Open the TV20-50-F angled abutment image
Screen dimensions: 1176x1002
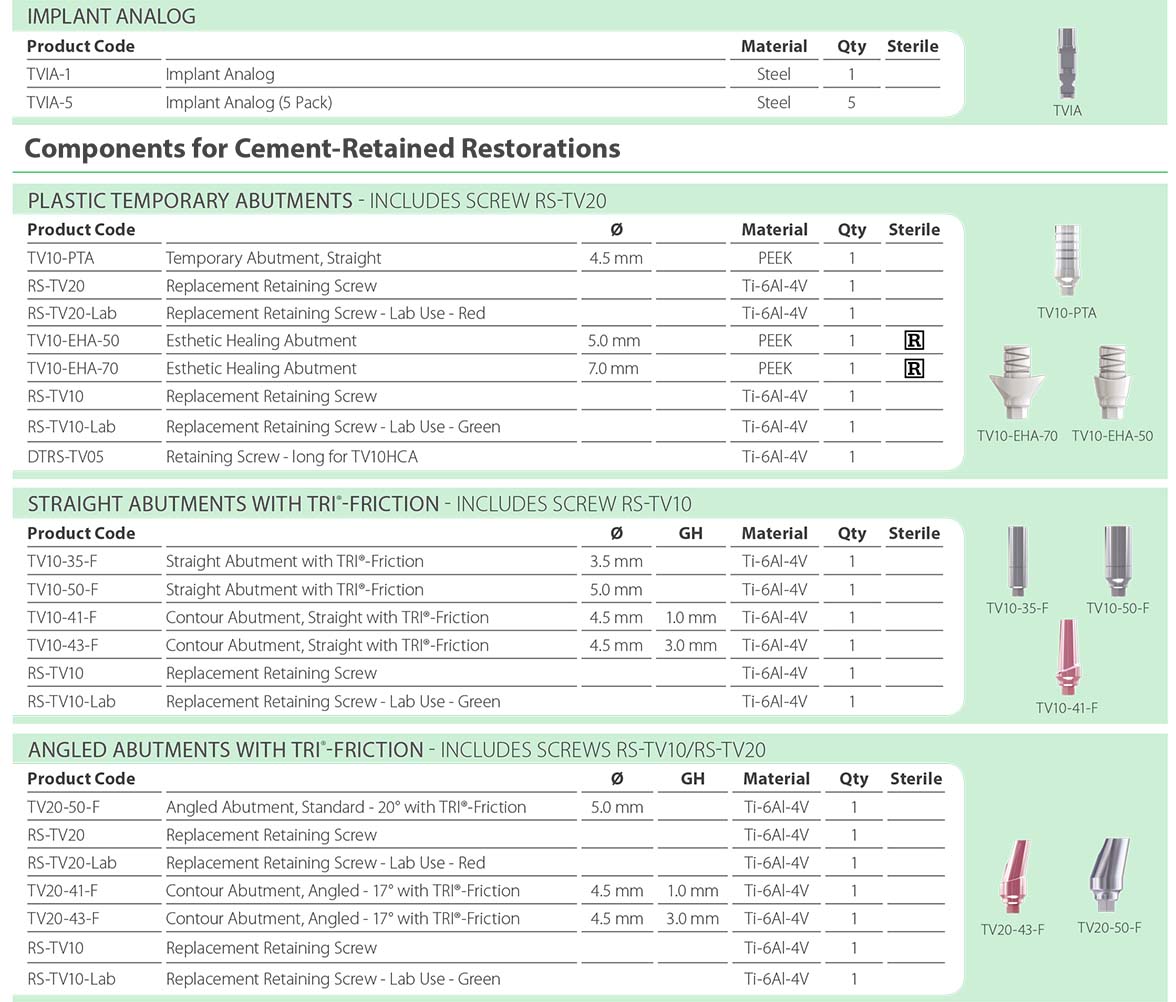tap(1109, 873)
